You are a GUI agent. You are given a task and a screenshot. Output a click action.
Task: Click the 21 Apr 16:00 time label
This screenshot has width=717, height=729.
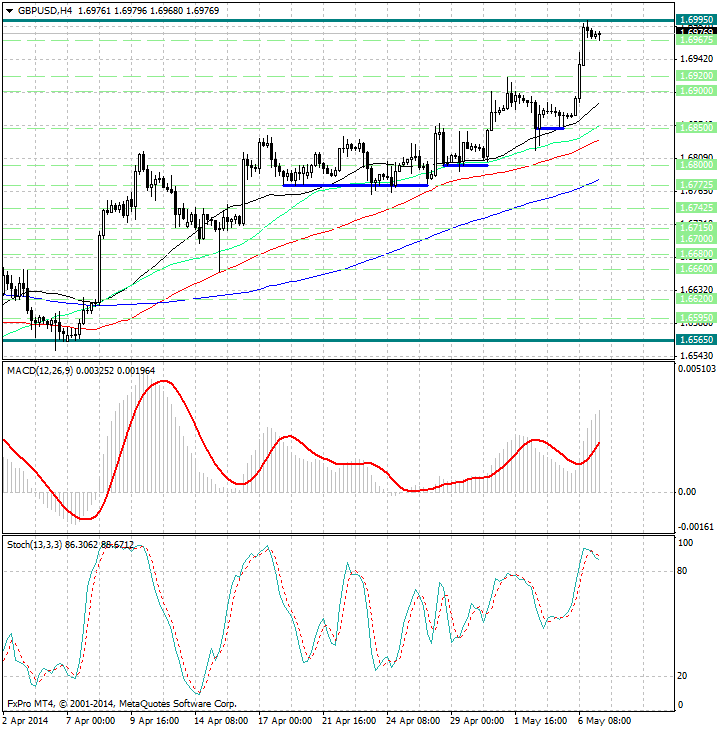click(x=349, y=721)
